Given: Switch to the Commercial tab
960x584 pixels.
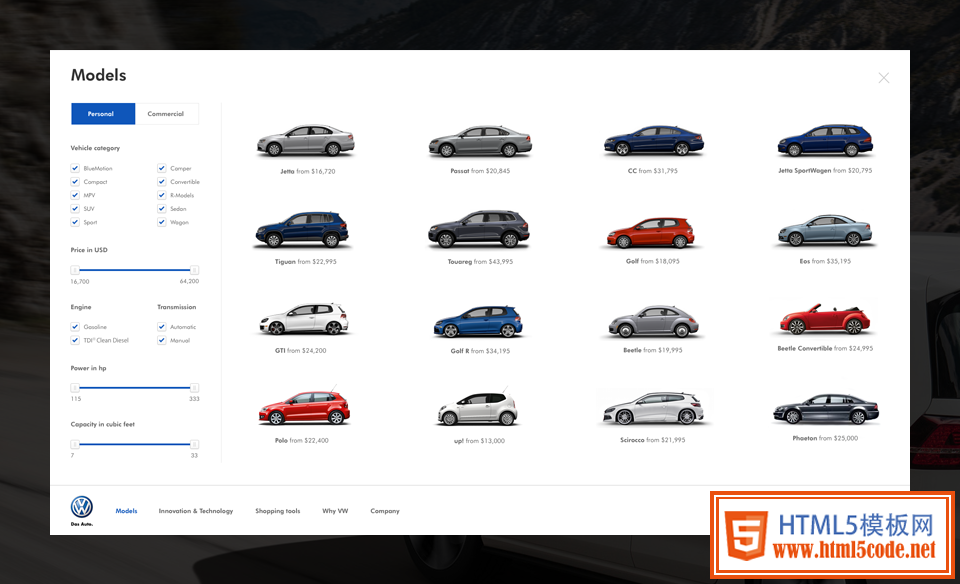Looking at the screenshot, I should tap(167, 114).
